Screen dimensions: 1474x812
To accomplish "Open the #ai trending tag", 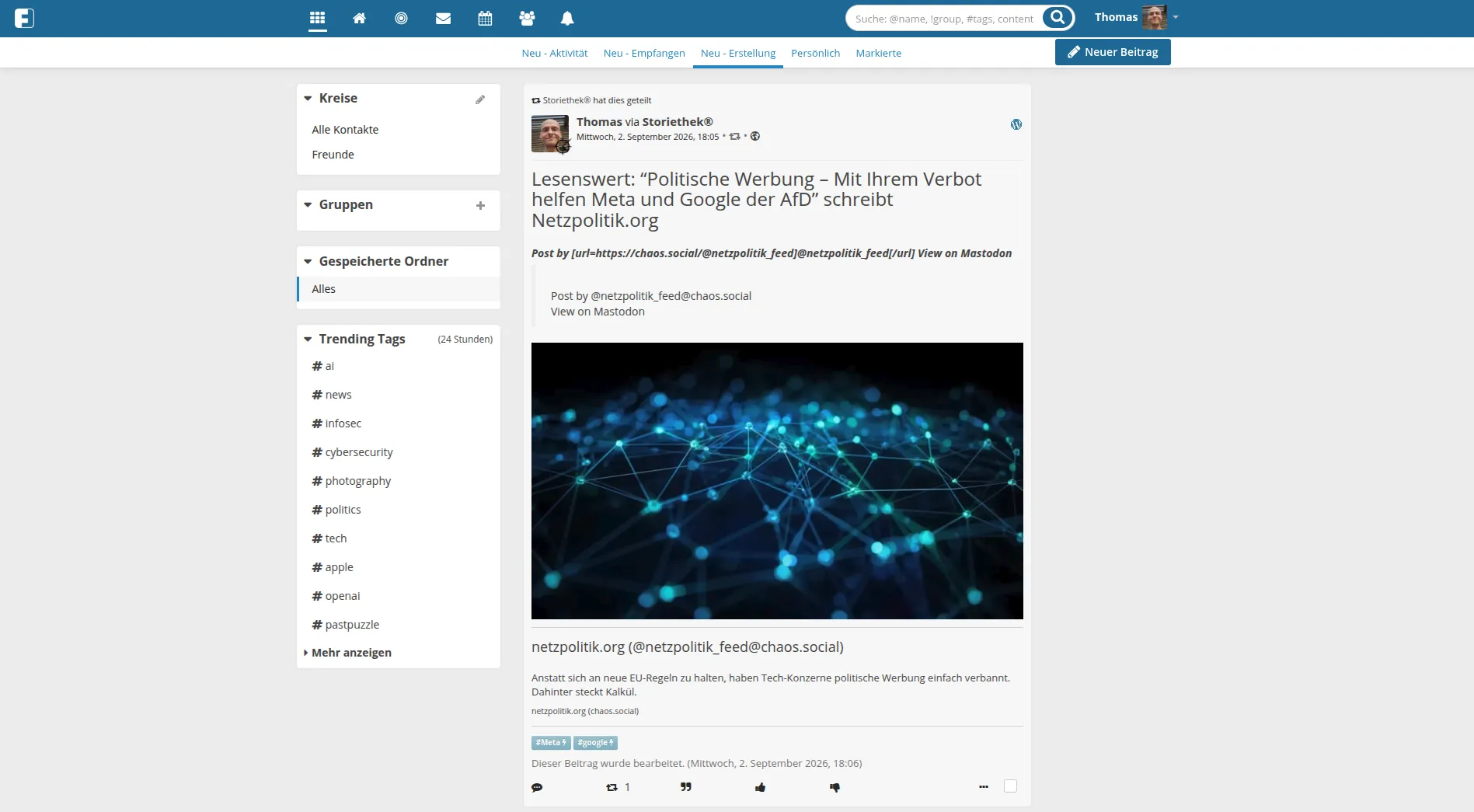I will (x=323, y=366).
